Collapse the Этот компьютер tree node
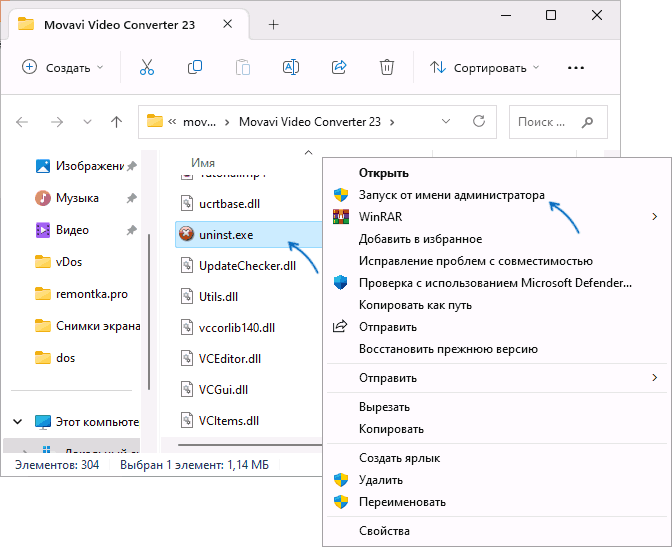Image resolution: width=672 pixels, height=547 pixels. [18, 421]
